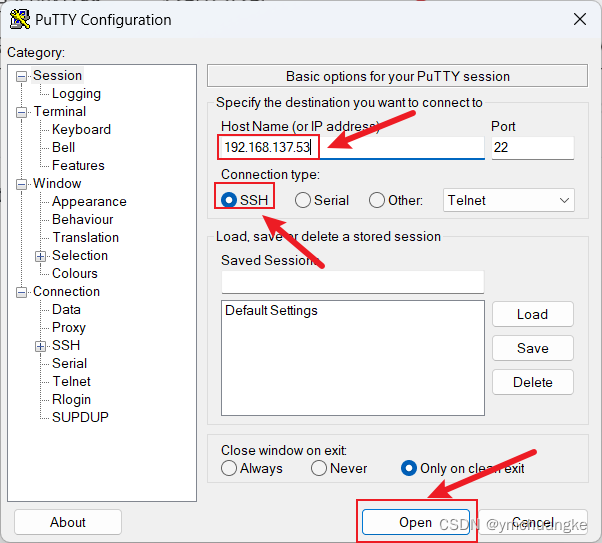Collapse the Terminal tree node
The height and width of the screenshot is (543, 602).
(22, 113)
